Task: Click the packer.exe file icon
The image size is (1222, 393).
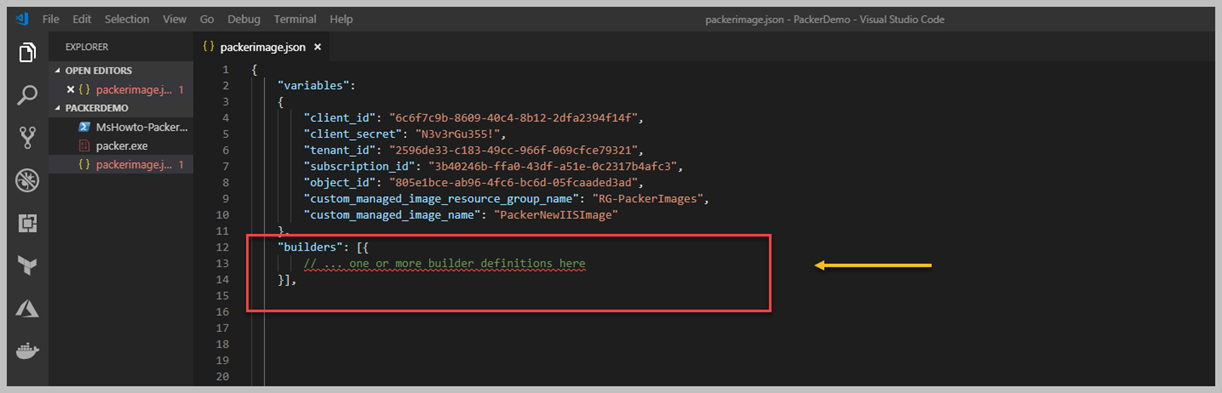Action: click(x=85, y=146)
